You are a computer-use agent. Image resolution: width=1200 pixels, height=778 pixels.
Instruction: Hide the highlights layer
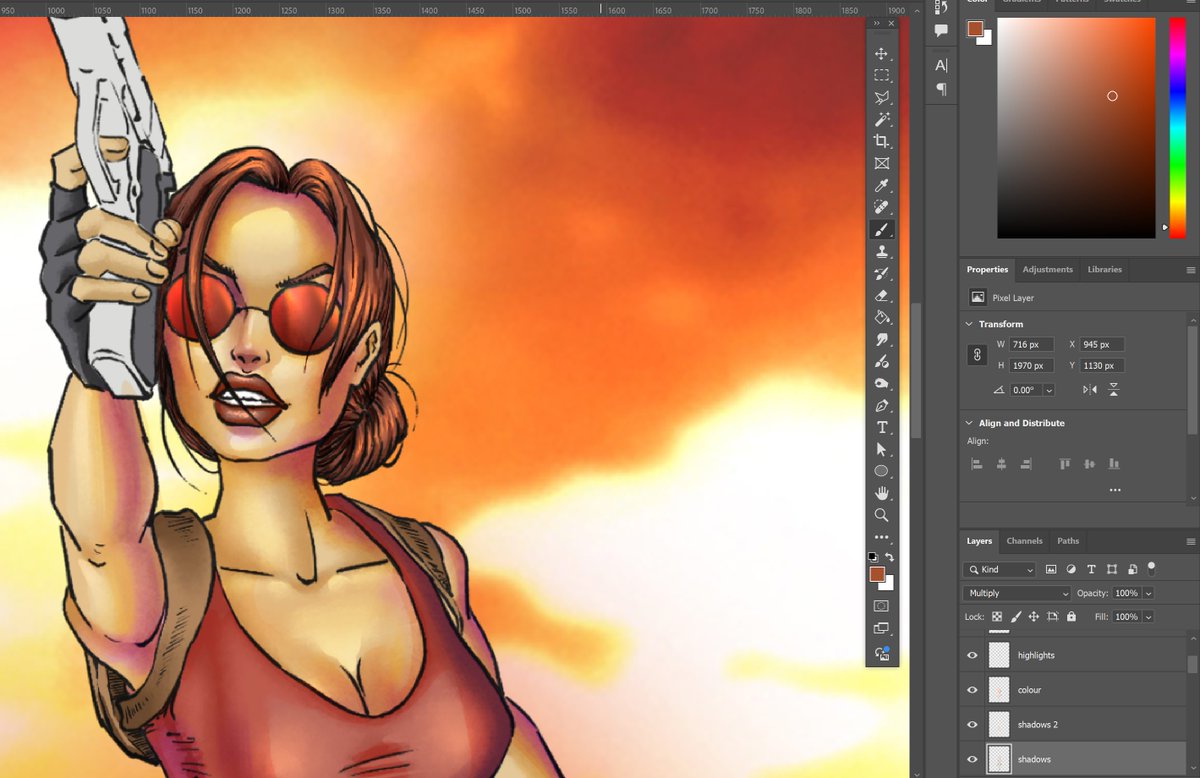tap(972, 655)
